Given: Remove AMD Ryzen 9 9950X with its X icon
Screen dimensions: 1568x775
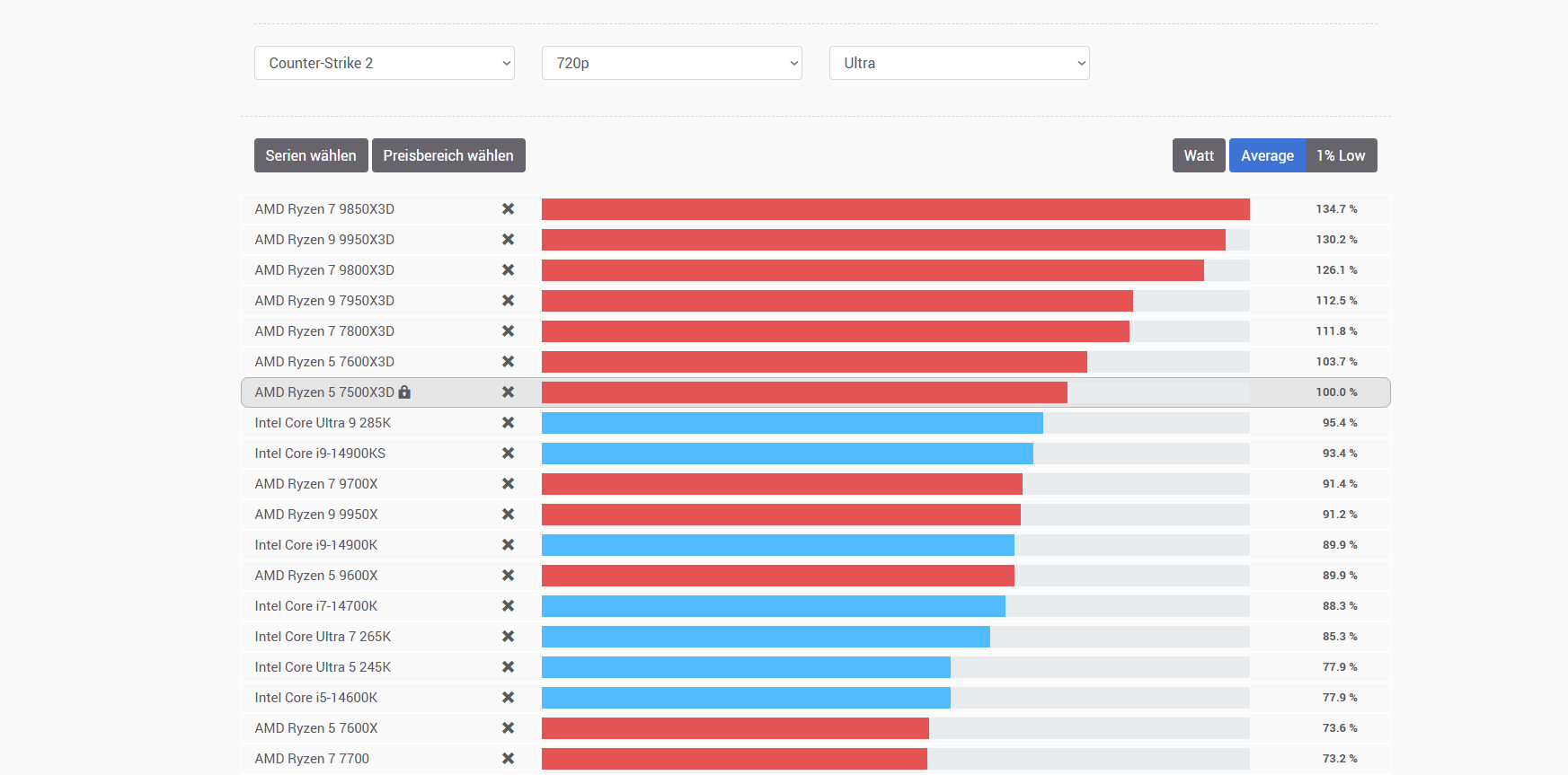Looking at the screenshot, I should [x=508, y=515].
